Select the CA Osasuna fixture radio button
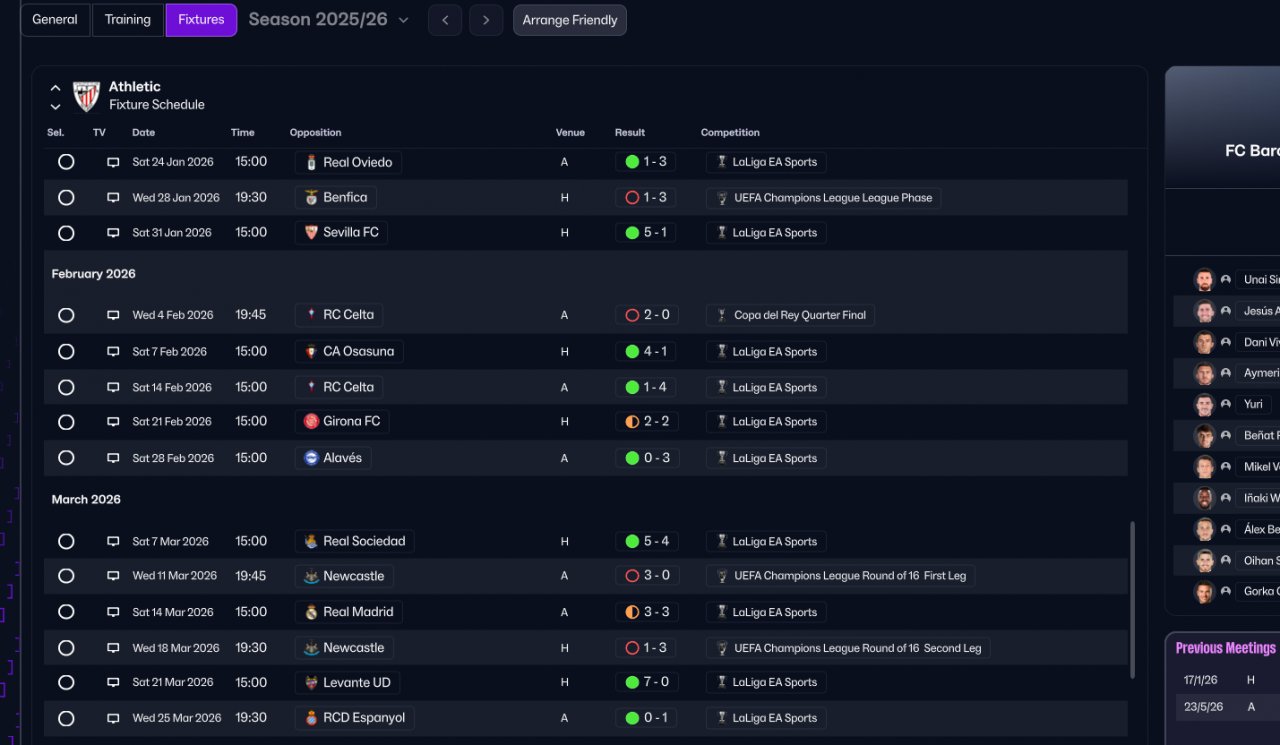This screenshot has width=1280, height=745. [x=66, y=352]
